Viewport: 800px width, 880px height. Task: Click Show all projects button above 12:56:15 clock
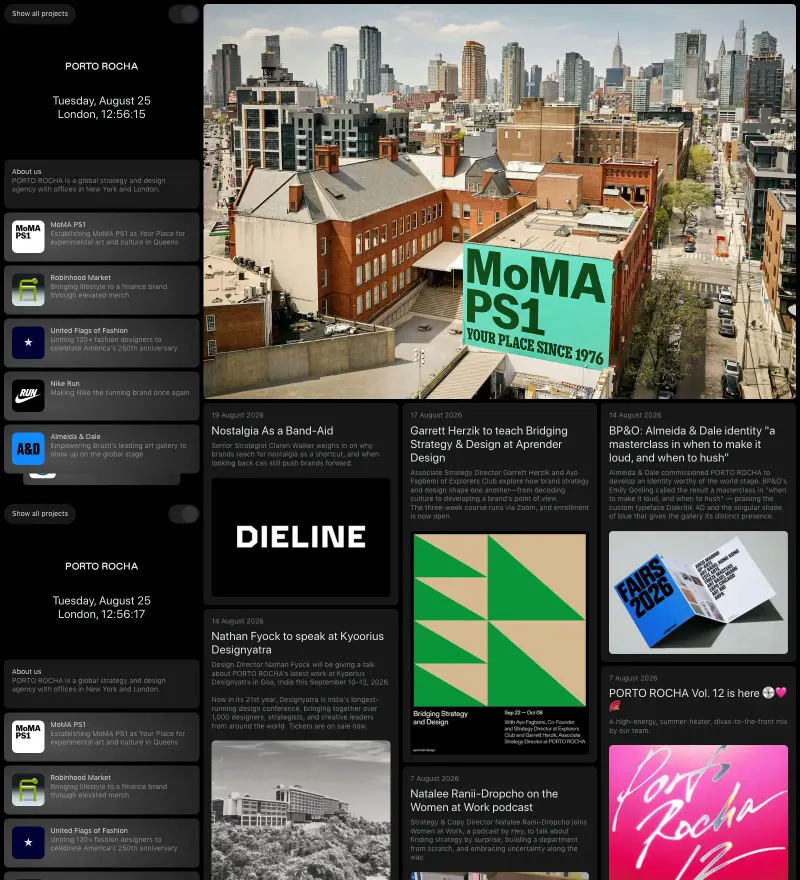coord(40,14)
